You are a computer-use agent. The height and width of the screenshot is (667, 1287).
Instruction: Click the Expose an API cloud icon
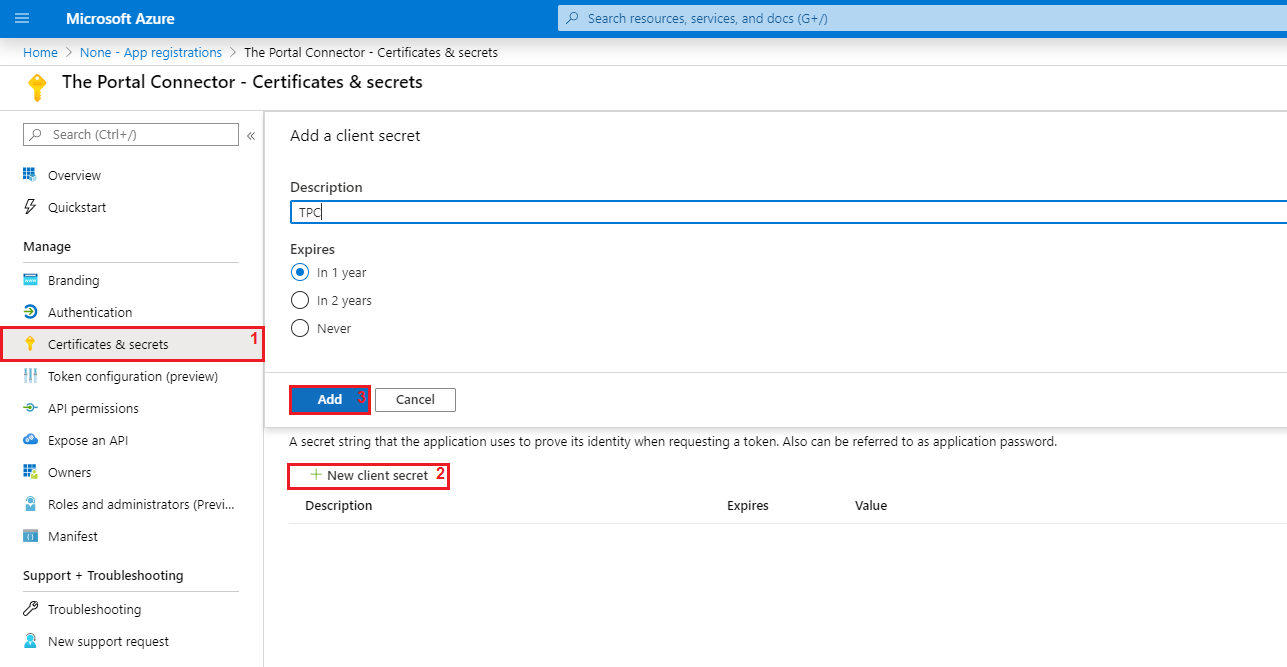[x=30, y=440]
